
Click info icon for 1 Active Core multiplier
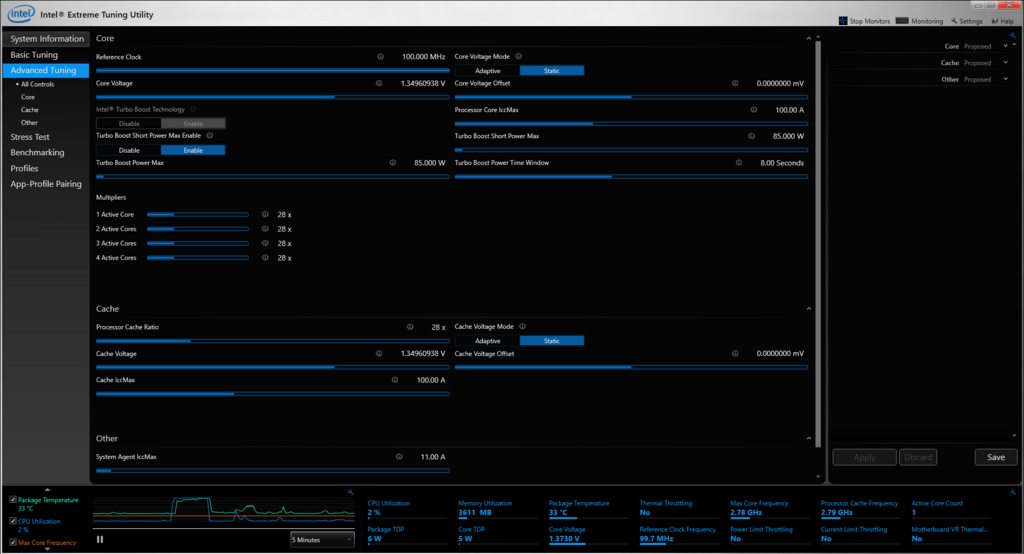(x=265, y=214)
